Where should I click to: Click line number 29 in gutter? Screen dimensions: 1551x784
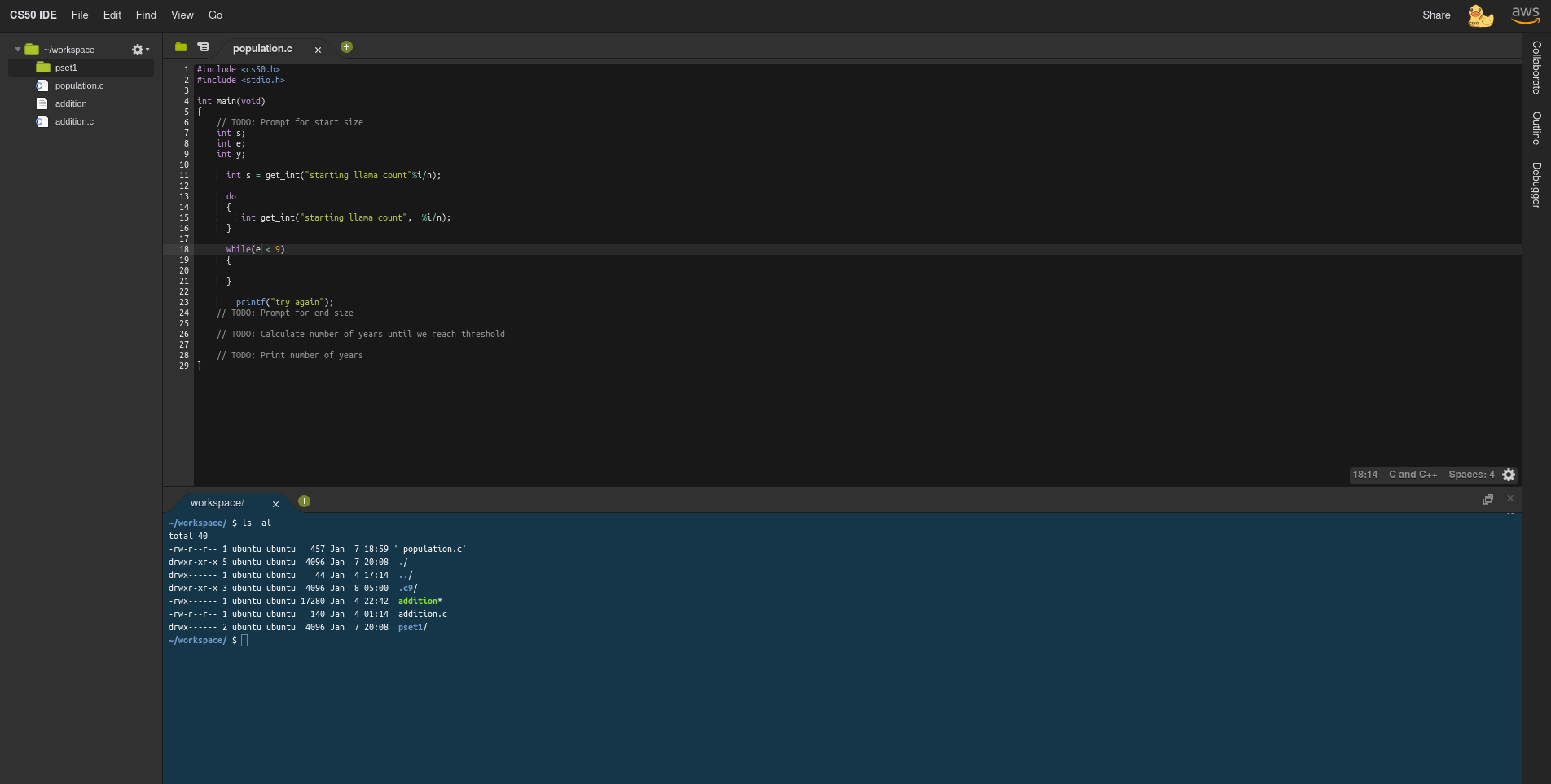tap(184, 366)
